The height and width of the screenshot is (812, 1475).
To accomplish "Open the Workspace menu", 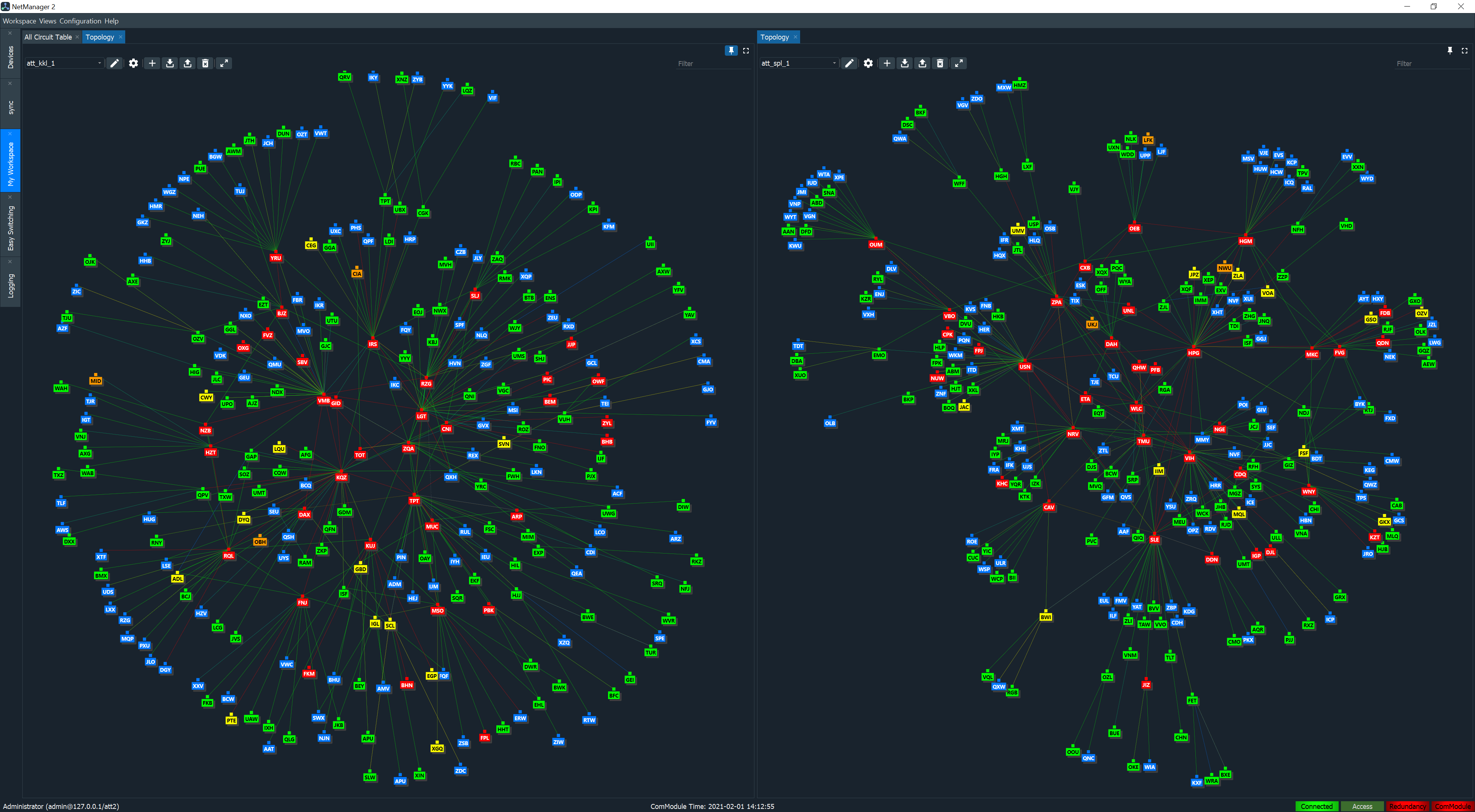I will [20, 21].
